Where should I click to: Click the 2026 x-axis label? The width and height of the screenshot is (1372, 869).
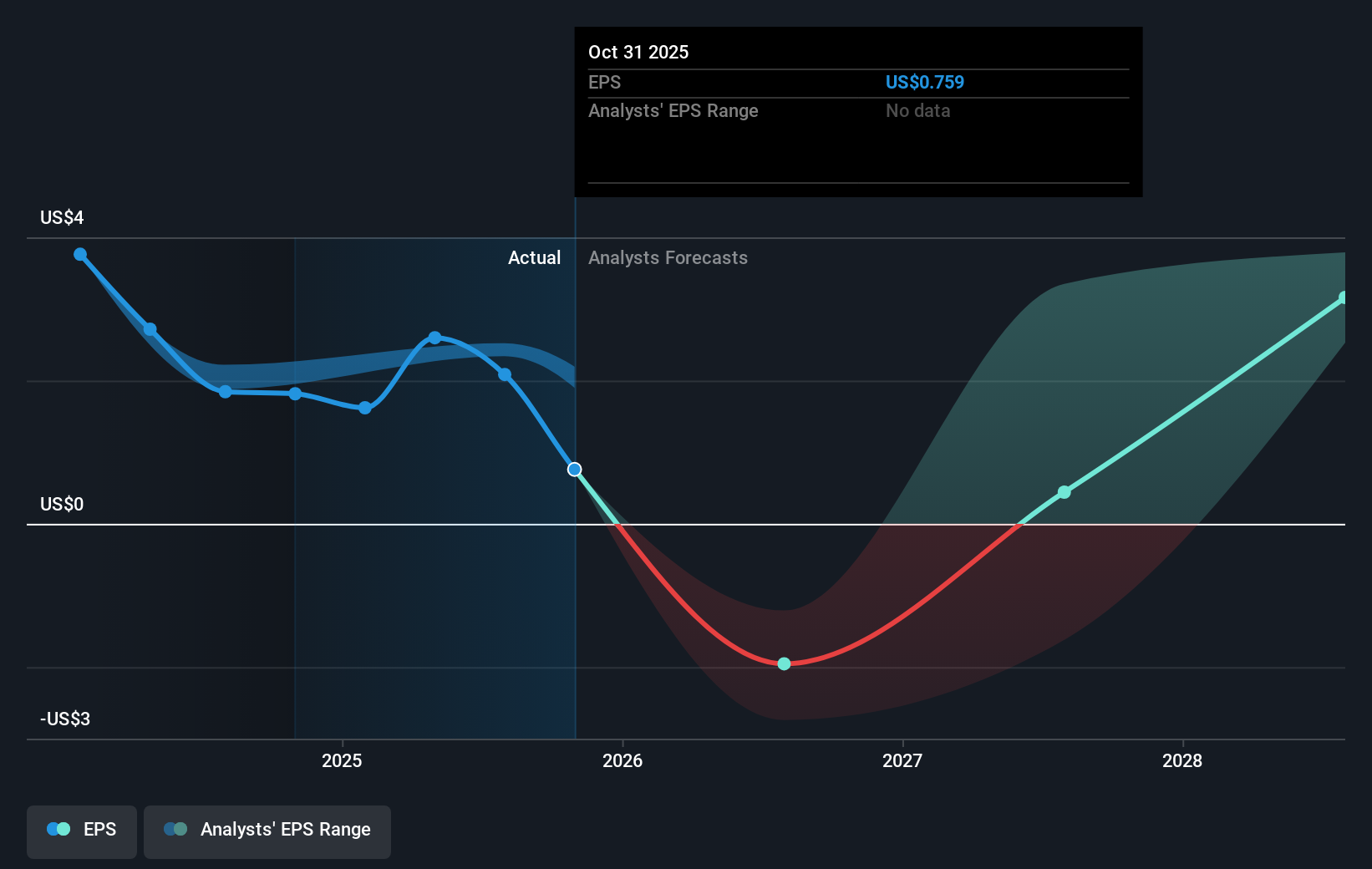(x=622, y=760)
